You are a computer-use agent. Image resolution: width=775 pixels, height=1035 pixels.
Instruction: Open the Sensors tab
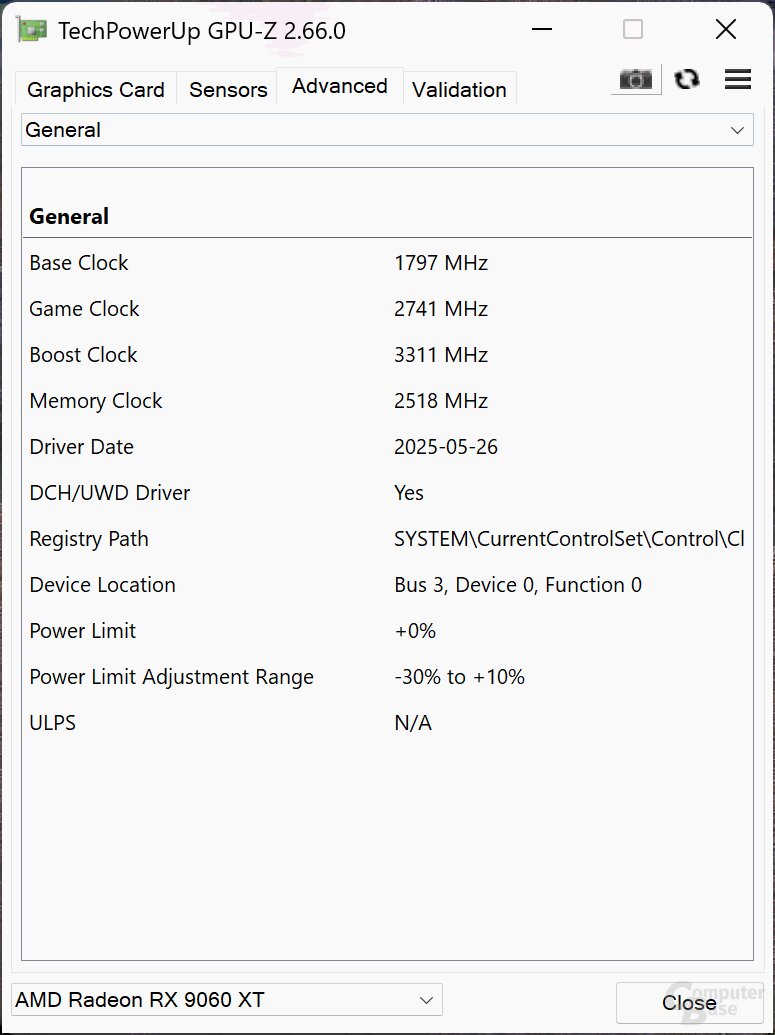[x=228, y=90]
